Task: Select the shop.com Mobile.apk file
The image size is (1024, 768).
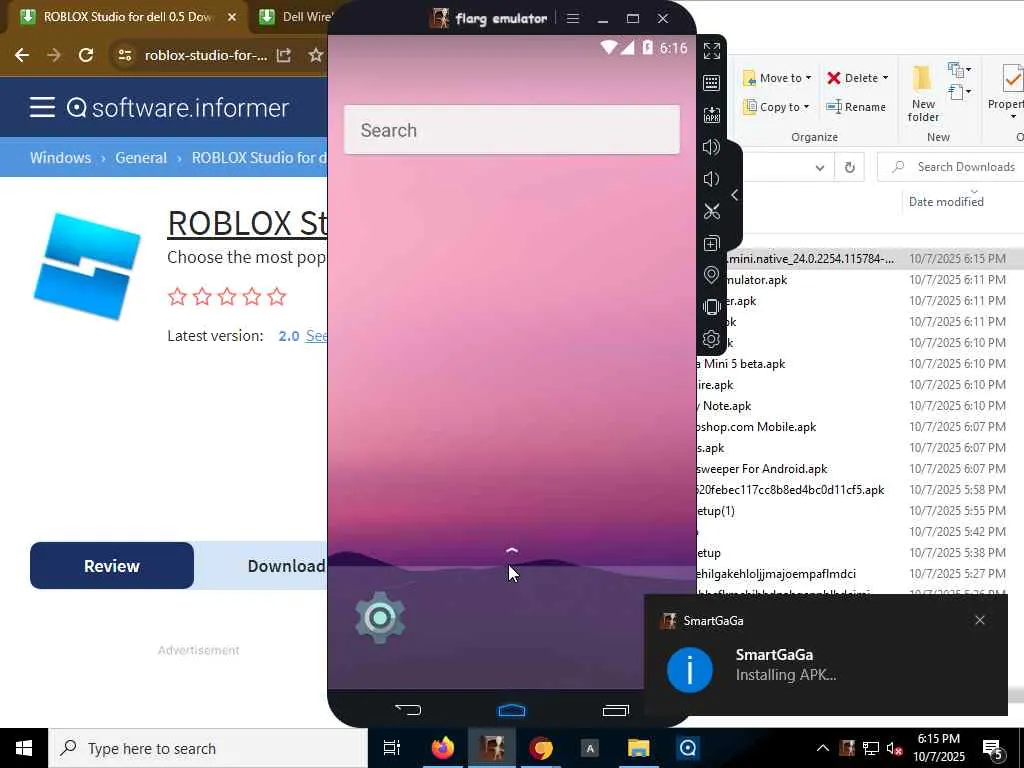Action: point(860,427)
